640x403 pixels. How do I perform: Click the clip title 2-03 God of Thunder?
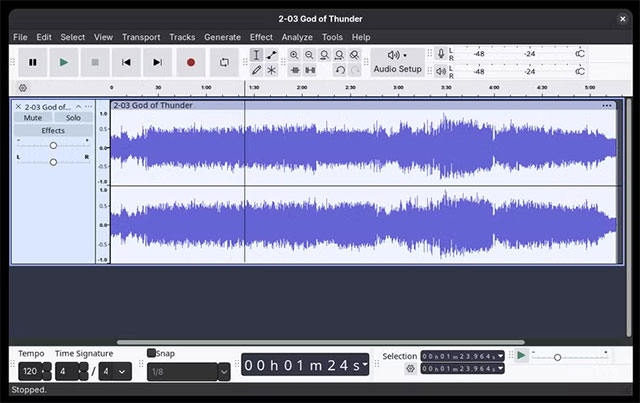pos(153,105)
